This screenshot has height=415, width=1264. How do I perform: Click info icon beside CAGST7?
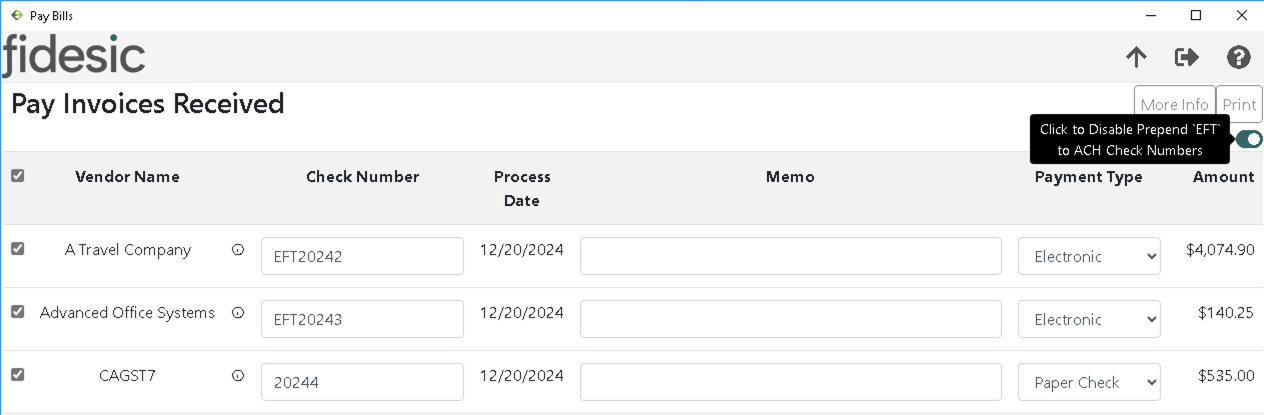coord(238,376)
